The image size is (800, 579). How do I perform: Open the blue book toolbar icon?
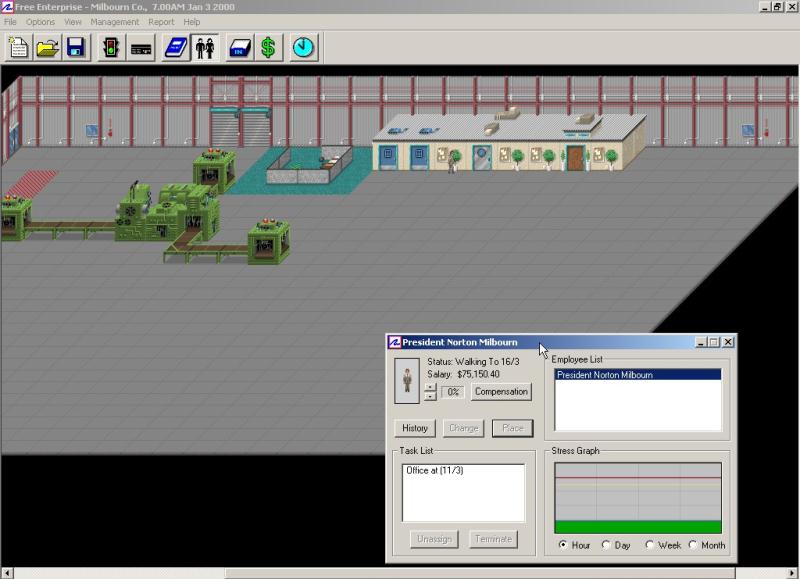pos(176,47)
